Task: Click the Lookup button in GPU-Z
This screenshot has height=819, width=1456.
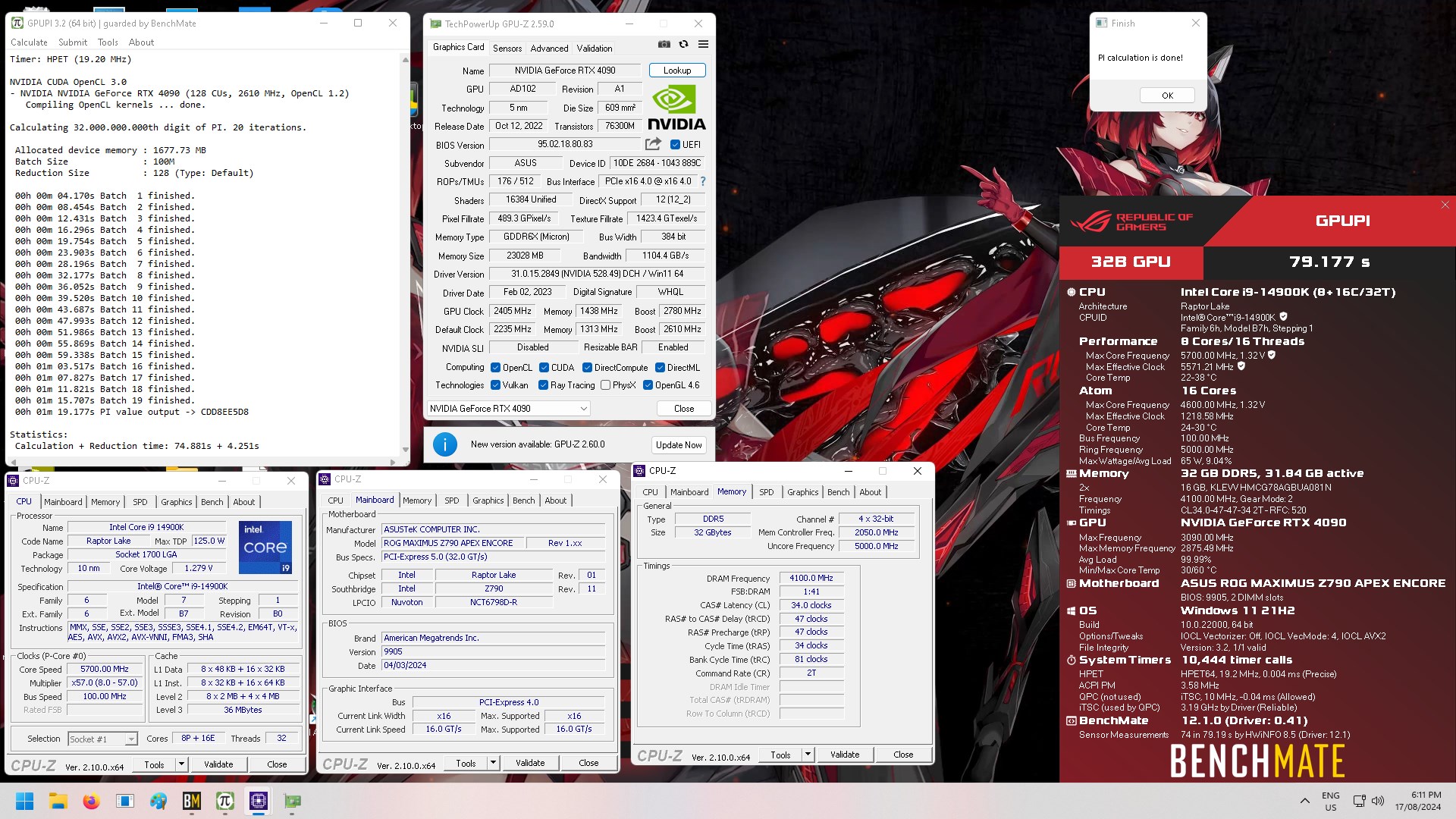Action: pos(677,70)
